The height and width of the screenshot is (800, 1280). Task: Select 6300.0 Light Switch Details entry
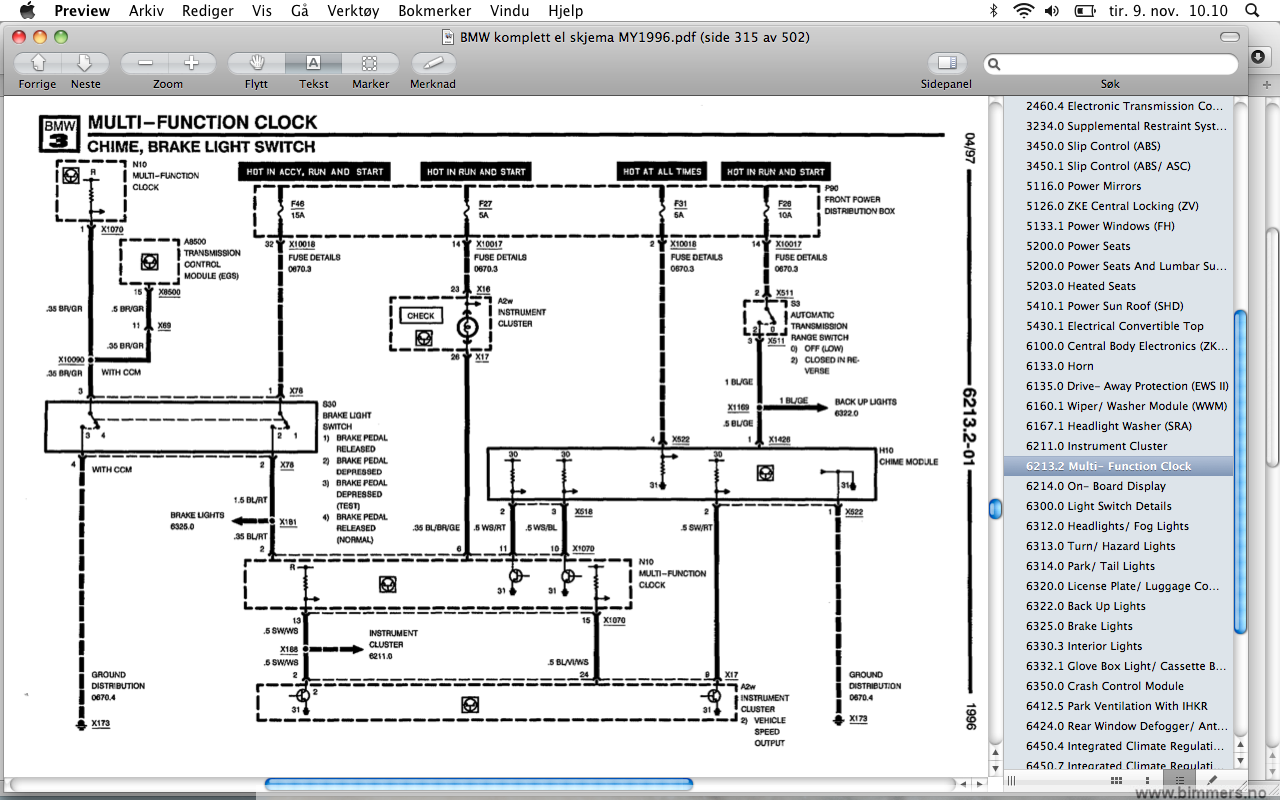coord(1119,506)
